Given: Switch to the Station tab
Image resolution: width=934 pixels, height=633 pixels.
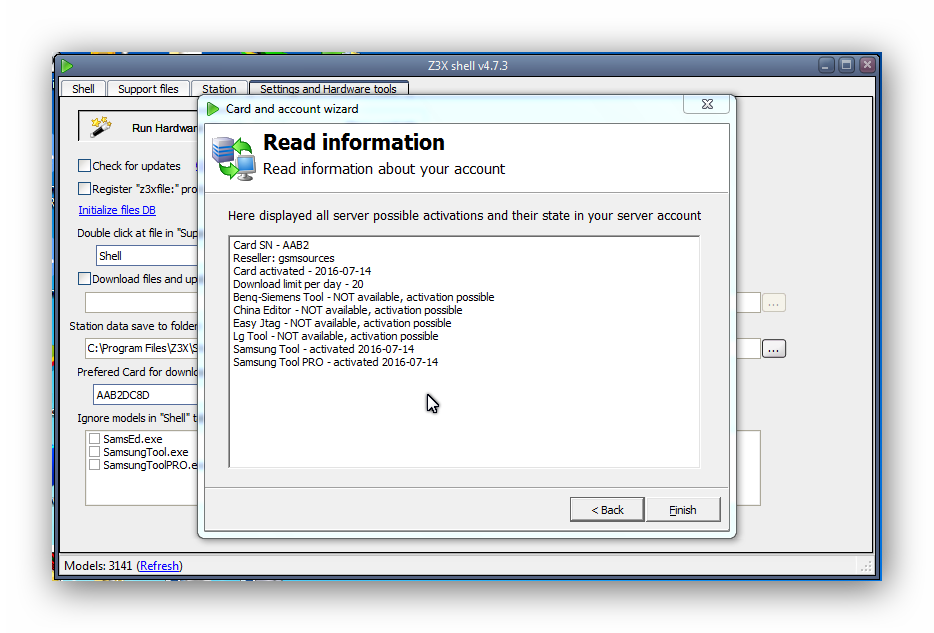Looking at the screenshot, I should 219,89.
